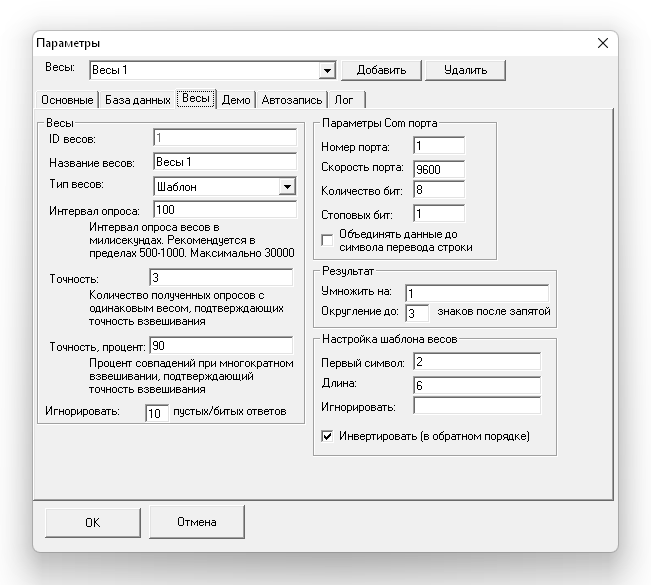Image resolution: width=651 pixels, height=585 pixels.
Task: Go to the Автозапись tab
Action: point(292,100)
